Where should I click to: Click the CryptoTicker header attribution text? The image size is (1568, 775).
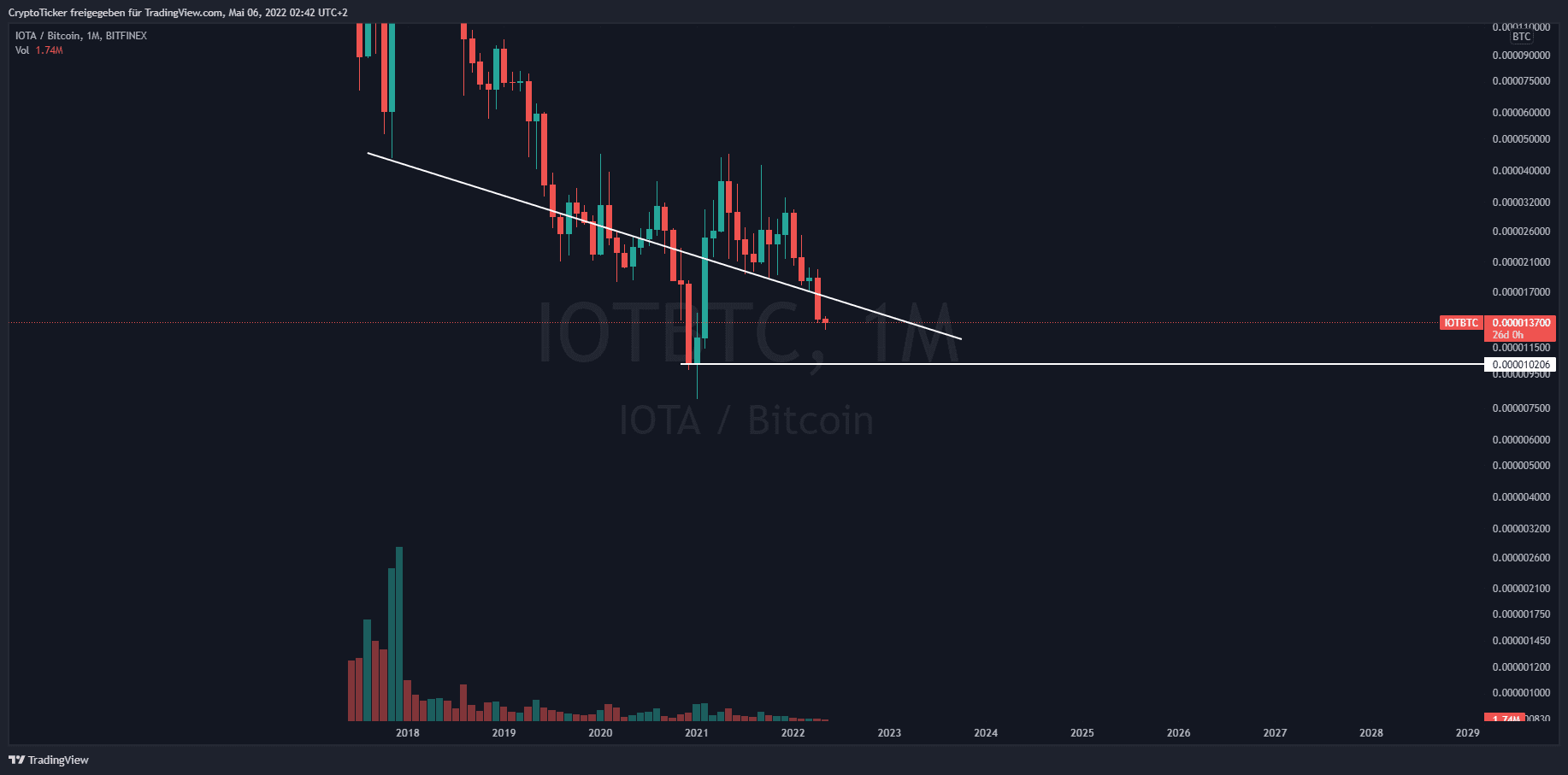178,13
